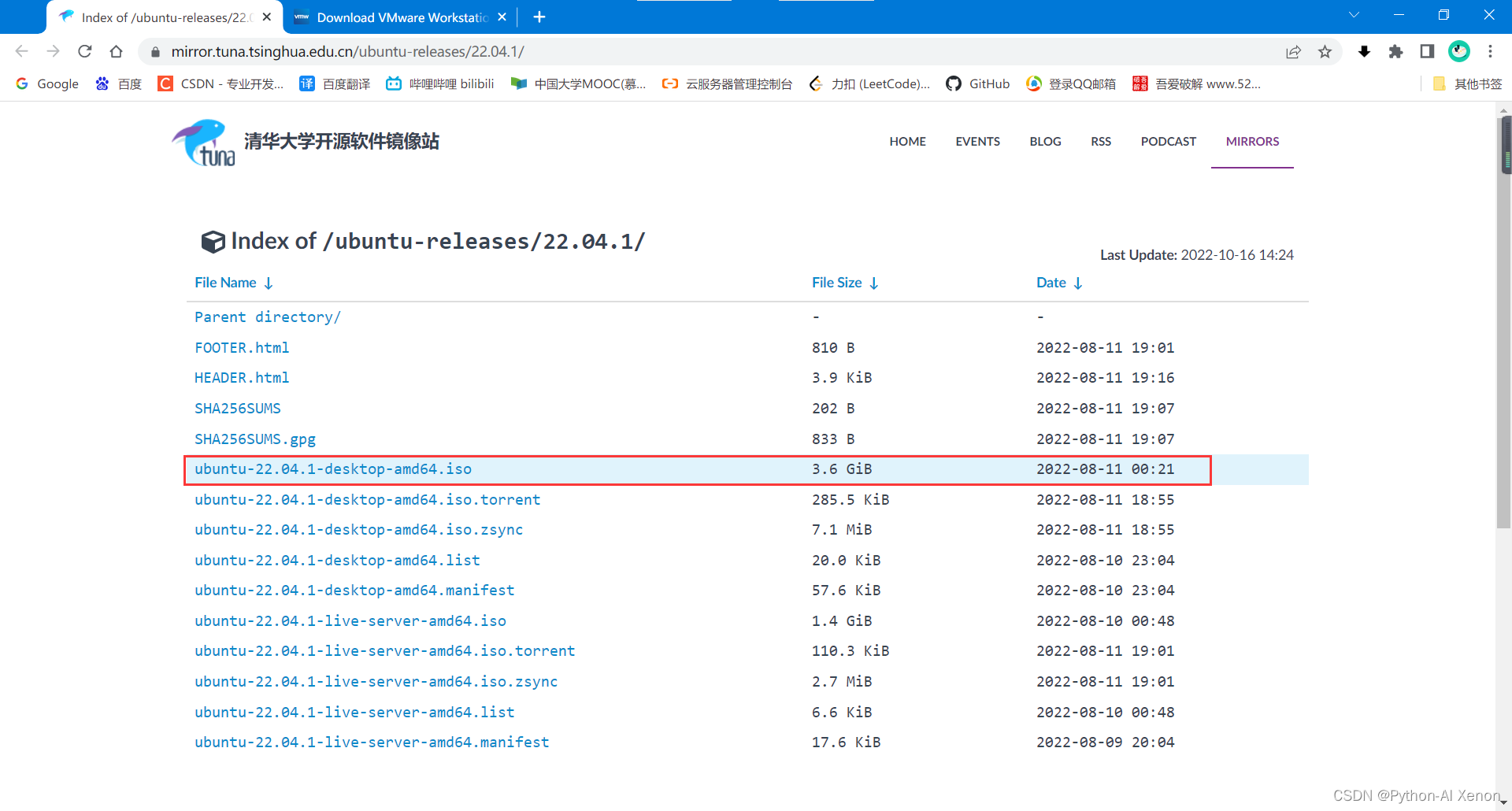This screenshot has height=811, width=1512.
Task: Go to HOME in site navigation
Action: [x=907, y=142]
